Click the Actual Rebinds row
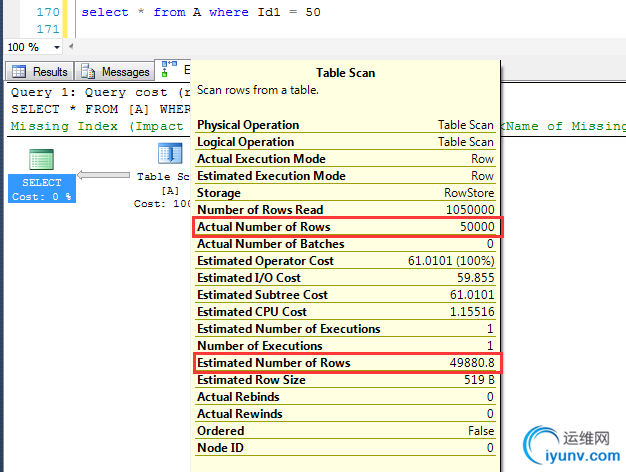Screen dimensions: 626x472 pyautogui.click(x=345, y=397)
